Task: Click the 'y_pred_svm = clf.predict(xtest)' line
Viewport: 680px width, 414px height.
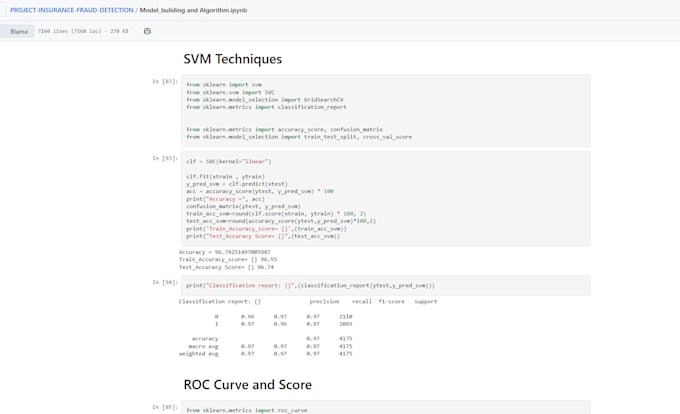Action: coord(237,184)
